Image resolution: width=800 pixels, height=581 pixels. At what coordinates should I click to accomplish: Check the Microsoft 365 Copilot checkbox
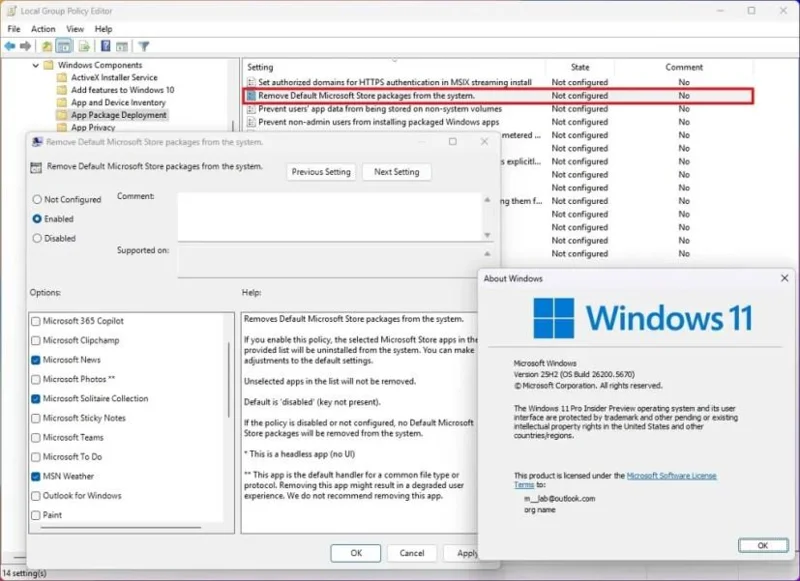[x=36, y=321]
